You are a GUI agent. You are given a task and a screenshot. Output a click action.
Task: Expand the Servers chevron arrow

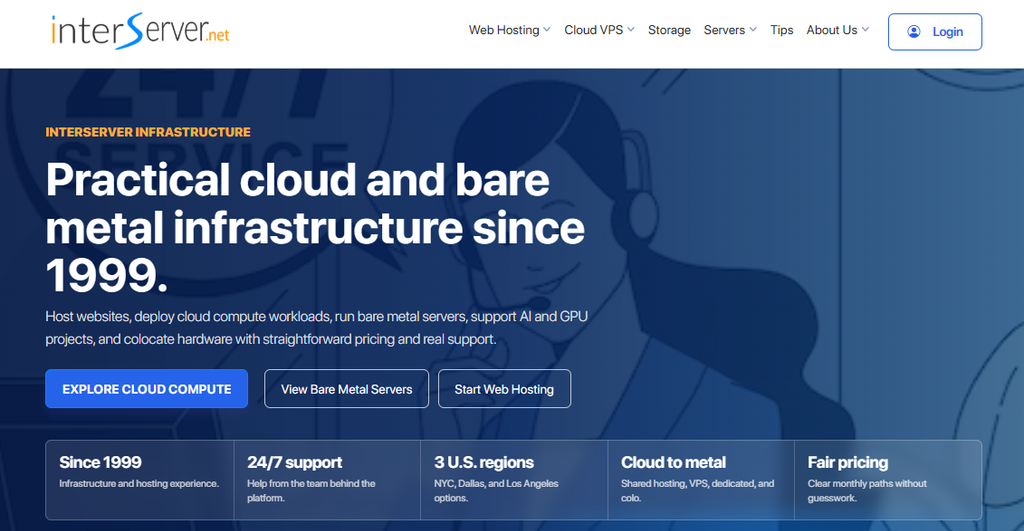(753, 29)
